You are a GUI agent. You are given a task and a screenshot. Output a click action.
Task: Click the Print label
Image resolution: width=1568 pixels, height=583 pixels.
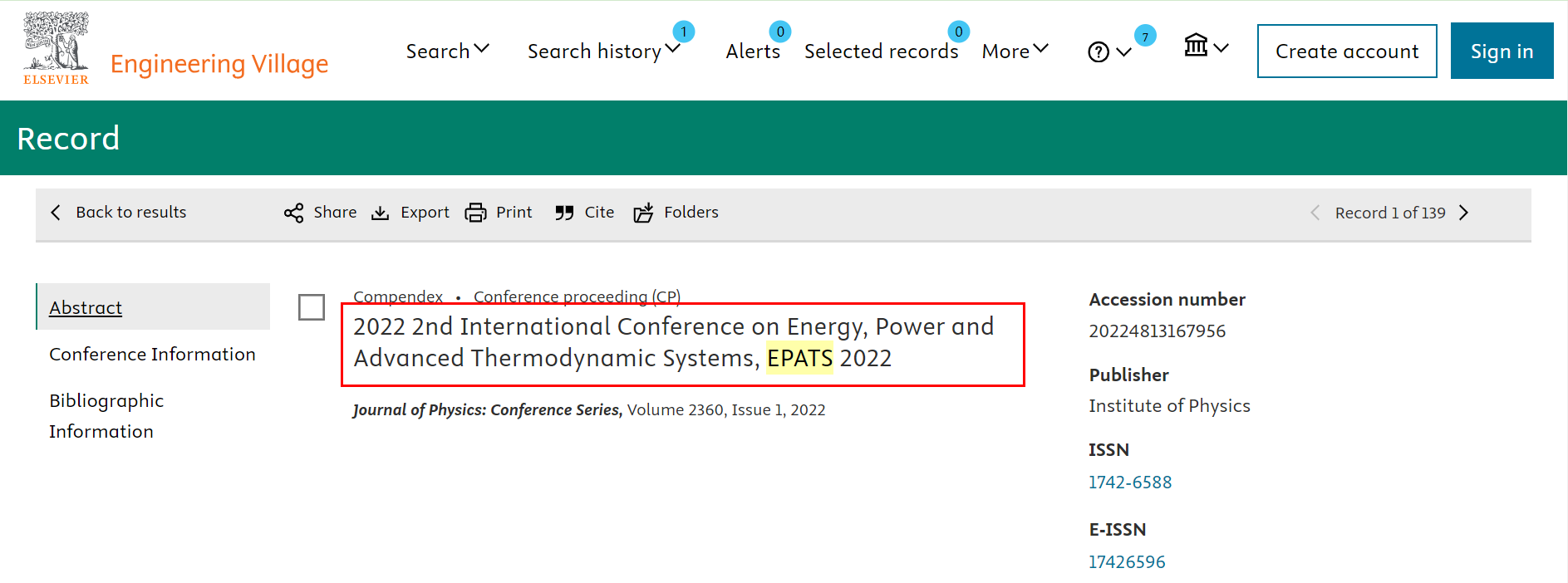(x=514, y=212)
